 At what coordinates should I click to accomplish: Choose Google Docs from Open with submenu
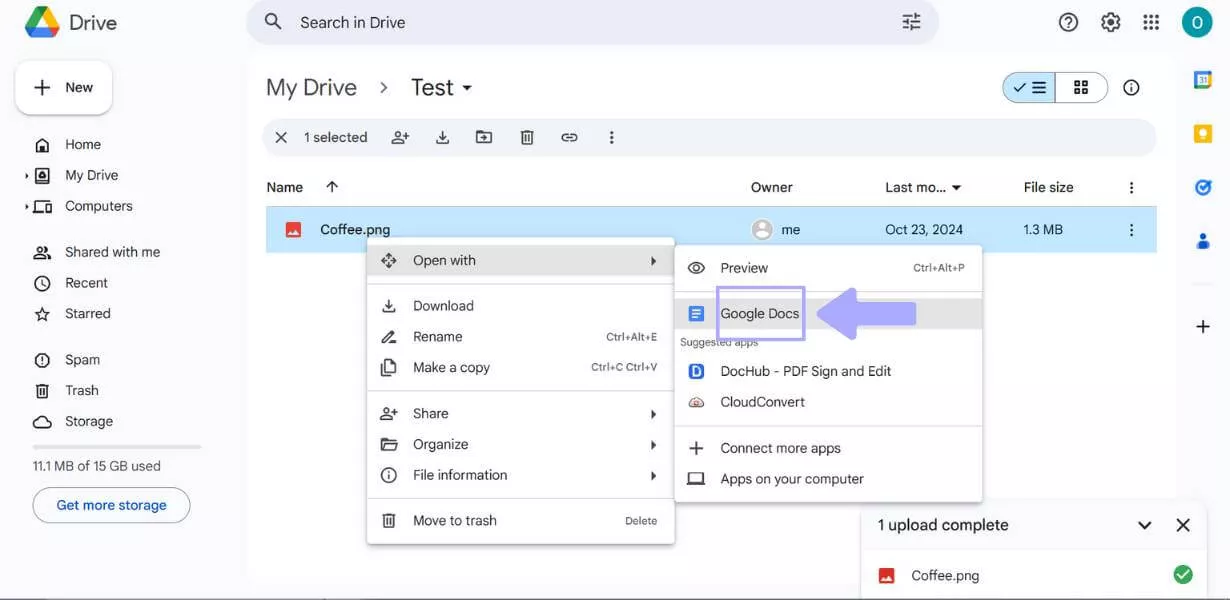click(x=760, y=313)
